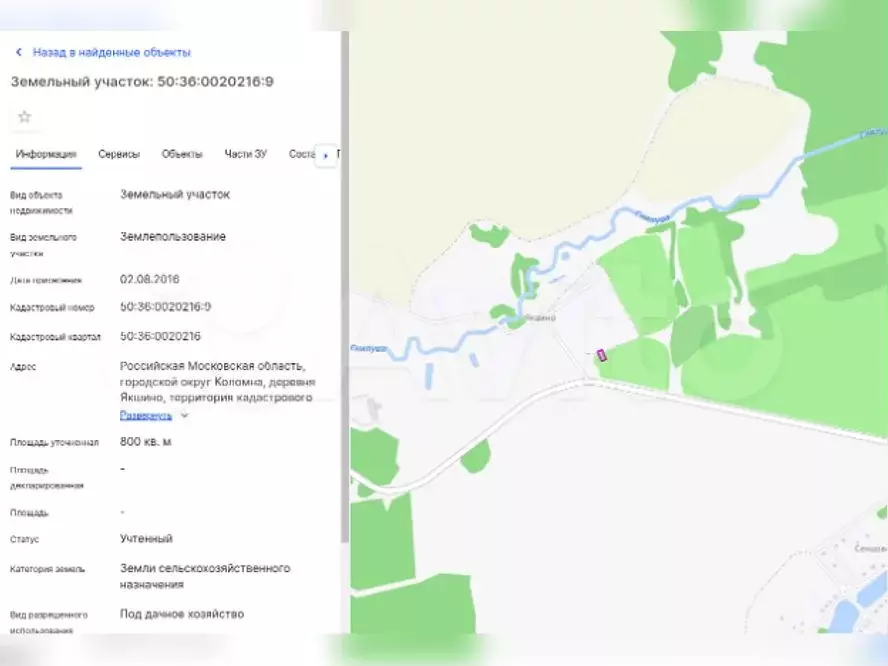Screen dimensions: 888x666
Task: Click the heading Земельный участок: 50:36:0020216:9
Action: tap(142, 82)
